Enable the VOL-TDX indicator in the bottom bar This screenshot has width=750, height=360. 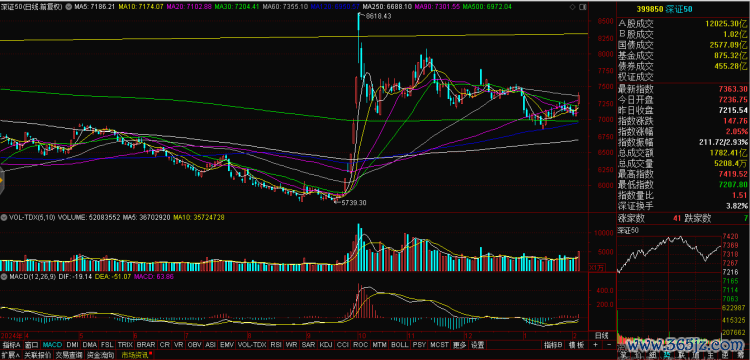point(252,344)
